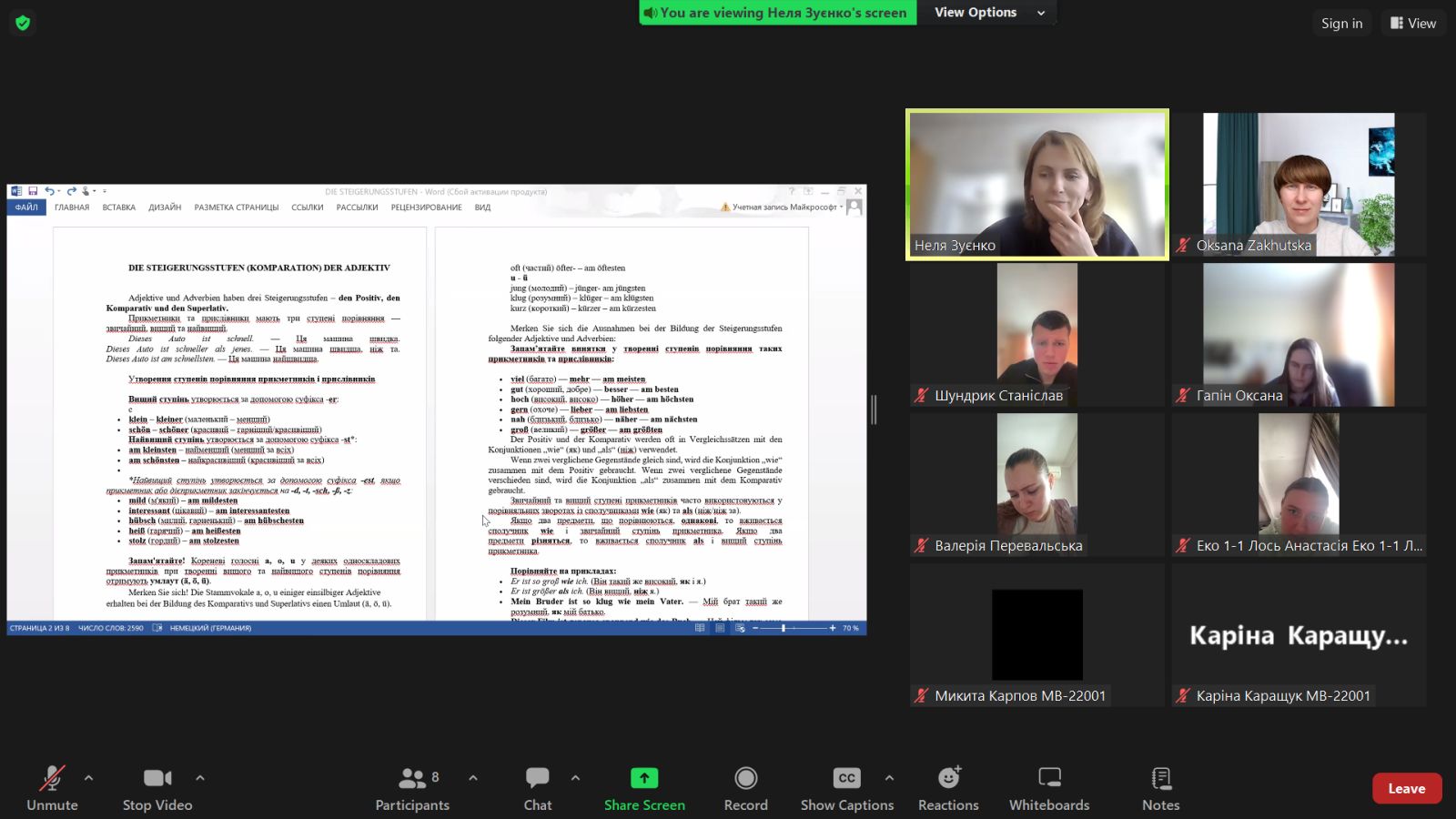1456x819 pixels.
Task: Switch to the ГЛАВНАЯ ribbon tab
Action: [x=72, y=207]
